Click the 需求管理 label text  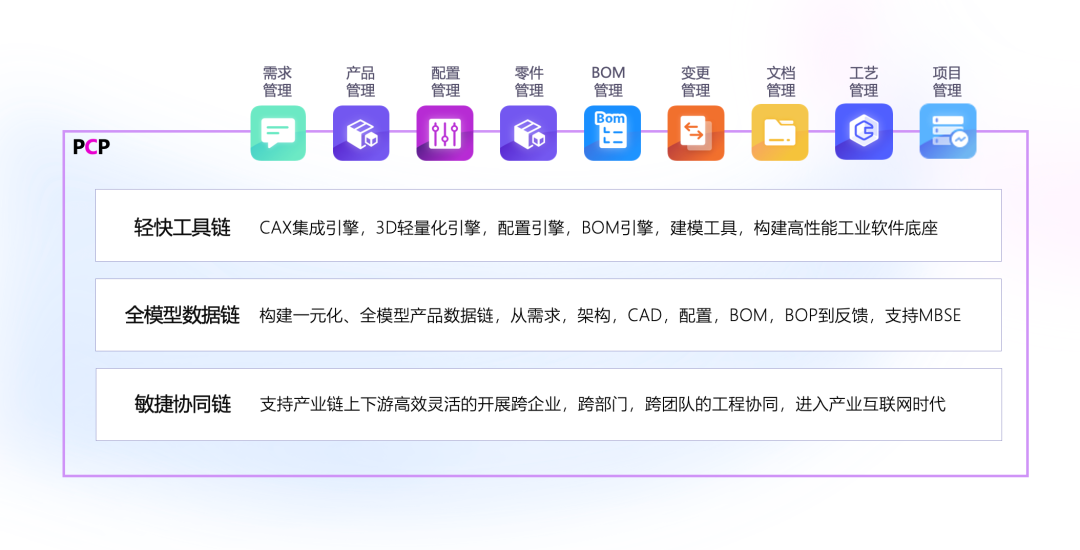tap(278, 81)
